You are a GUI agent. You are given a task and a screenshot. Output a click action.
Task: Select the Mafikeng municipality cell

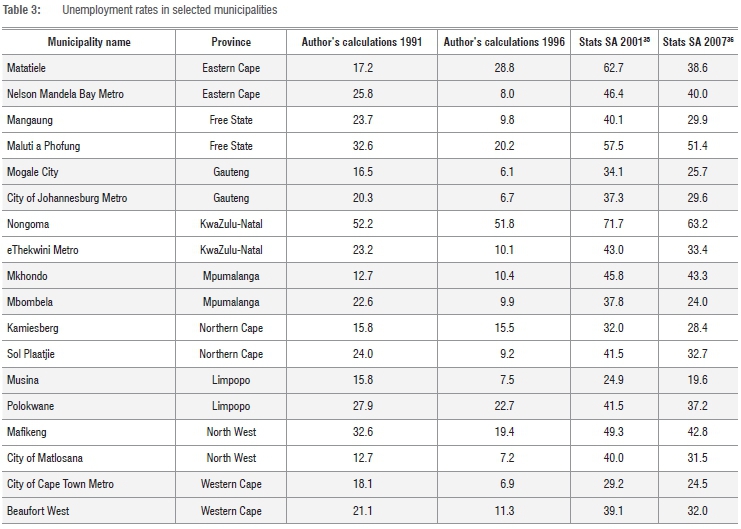28,432
